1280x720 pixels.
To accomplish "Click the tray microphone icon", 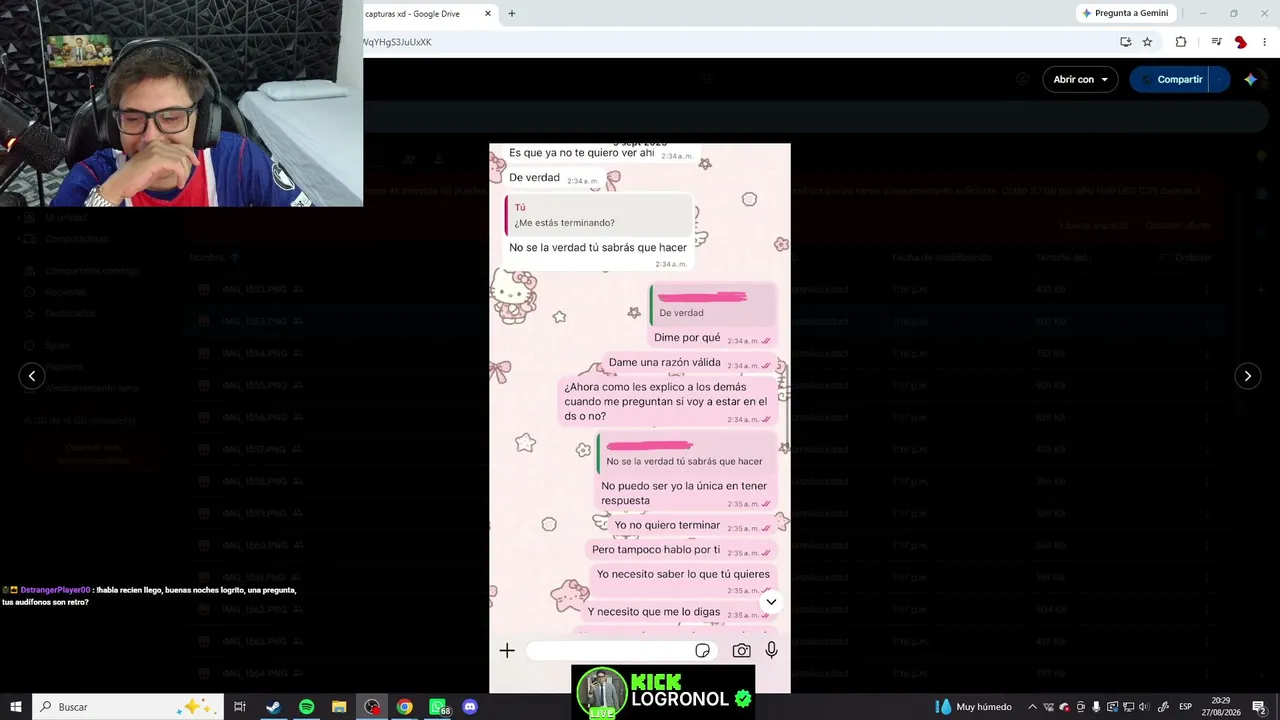I will point(1096,707).
